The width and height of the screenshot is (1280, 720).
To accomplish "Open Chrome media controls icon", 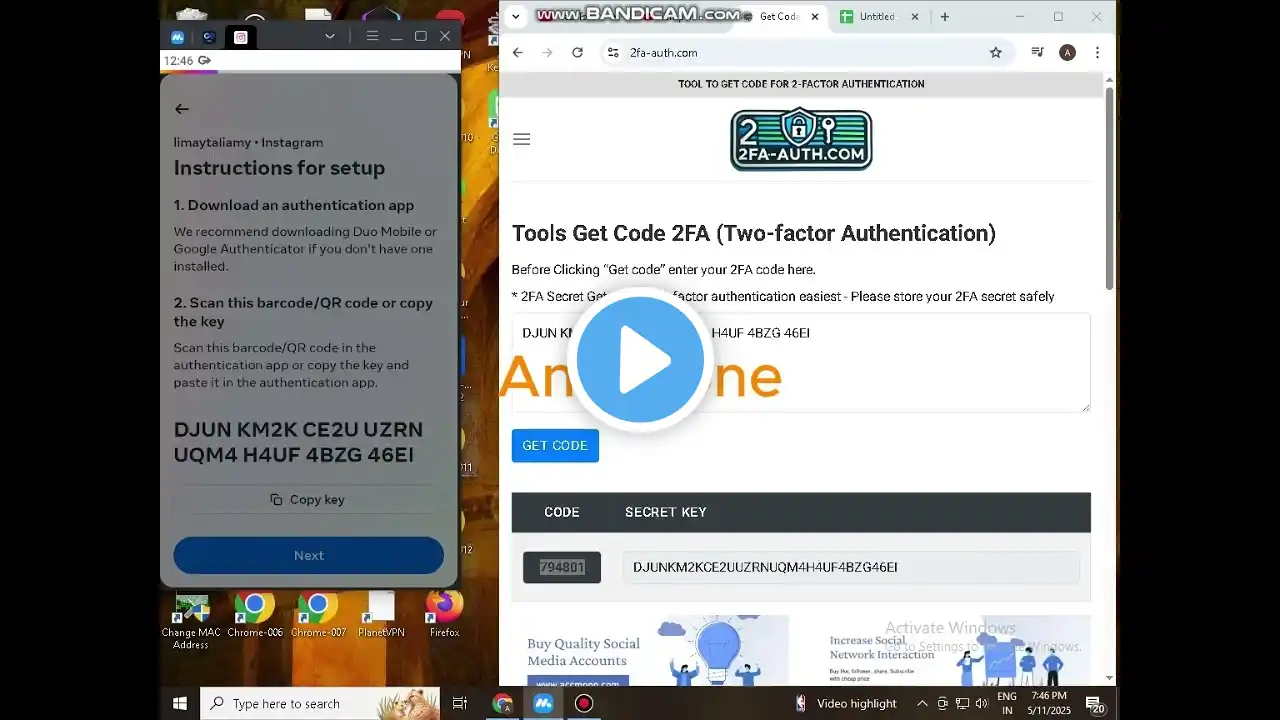I will pos(1038,53).
